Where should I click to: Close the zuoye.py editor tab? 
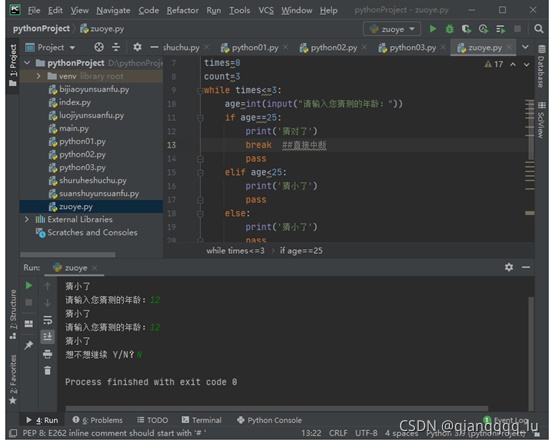tap(509, 47)
